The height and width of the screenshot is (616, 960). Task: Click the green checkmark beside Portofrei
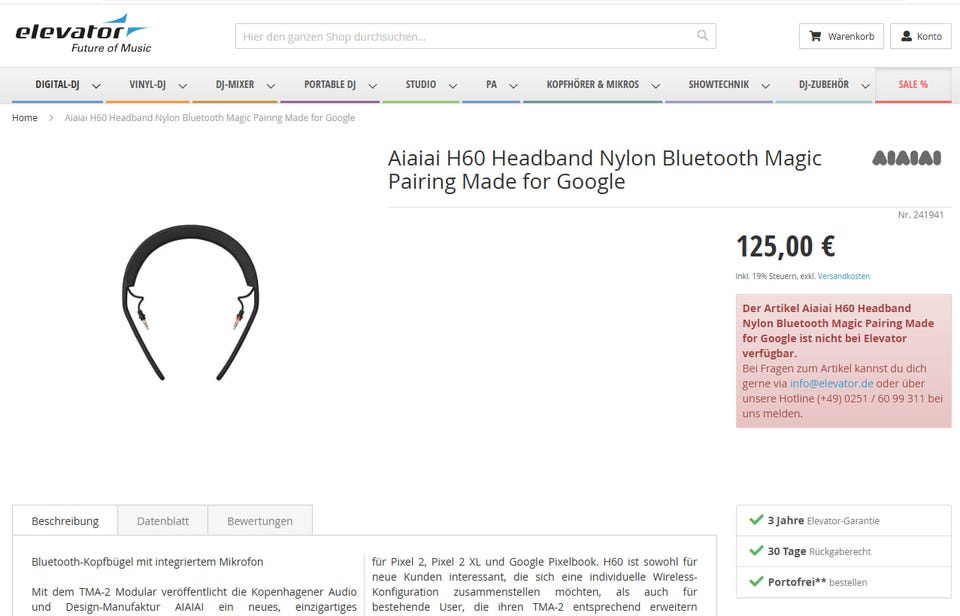point(756,580)
